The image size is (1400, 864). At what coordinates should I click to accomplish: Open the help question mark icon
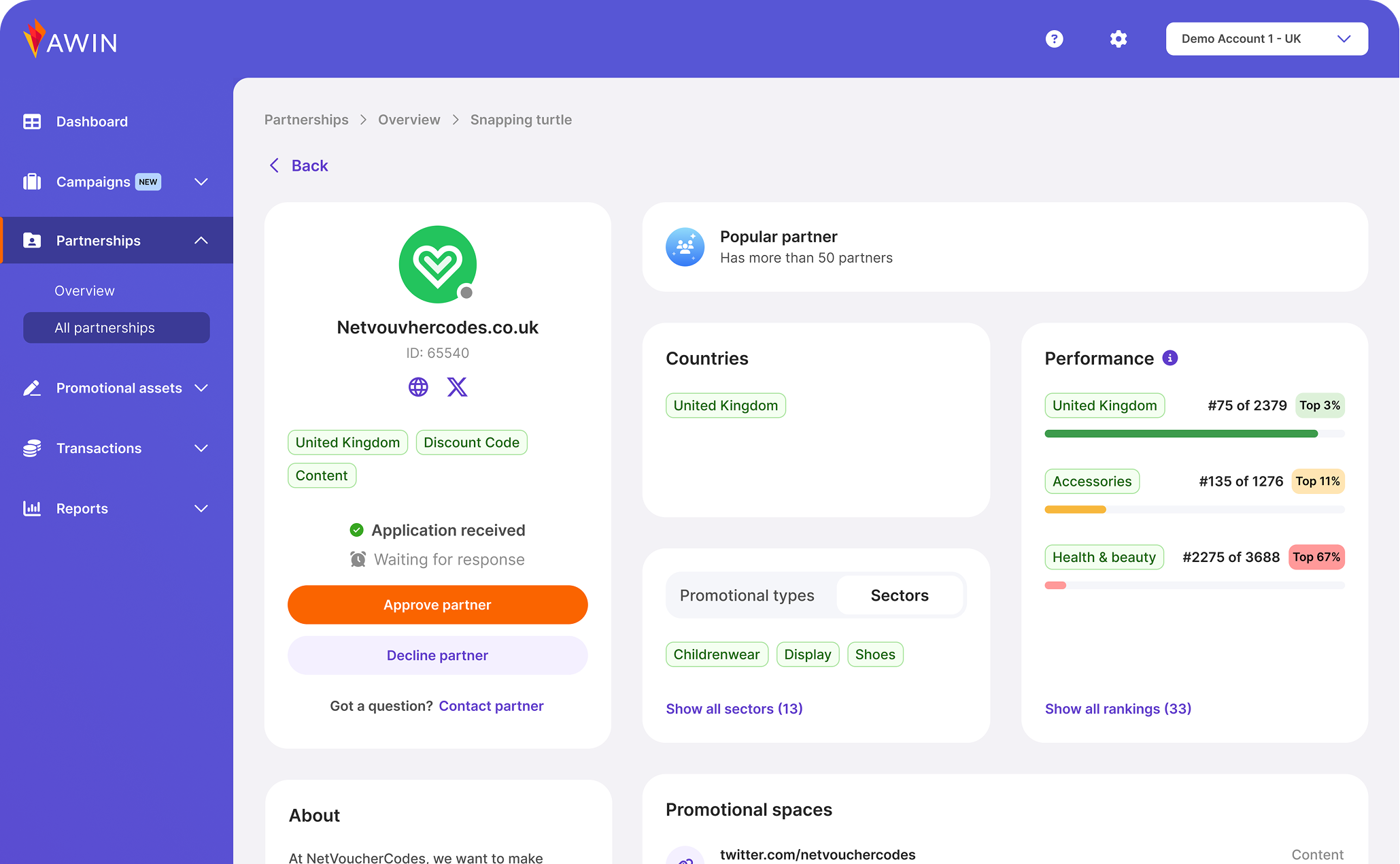1054,39
